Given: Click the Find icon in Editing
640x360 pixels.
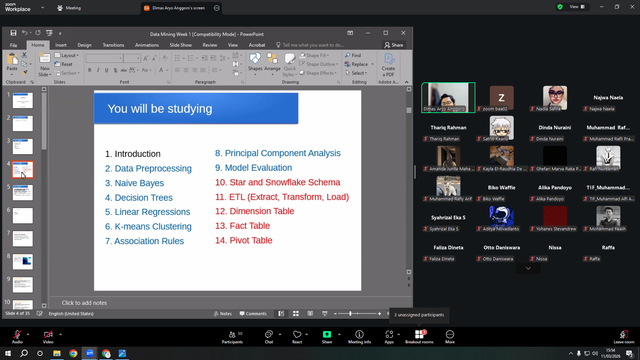Looking at the screenshot, I should tap(353, 56).
